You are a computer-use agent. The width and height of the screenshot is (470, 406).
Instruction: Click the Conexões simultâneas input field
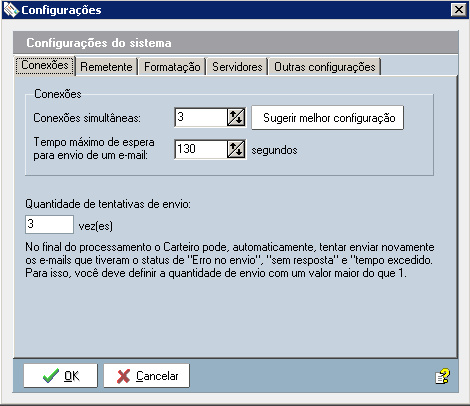pos(201,117)
